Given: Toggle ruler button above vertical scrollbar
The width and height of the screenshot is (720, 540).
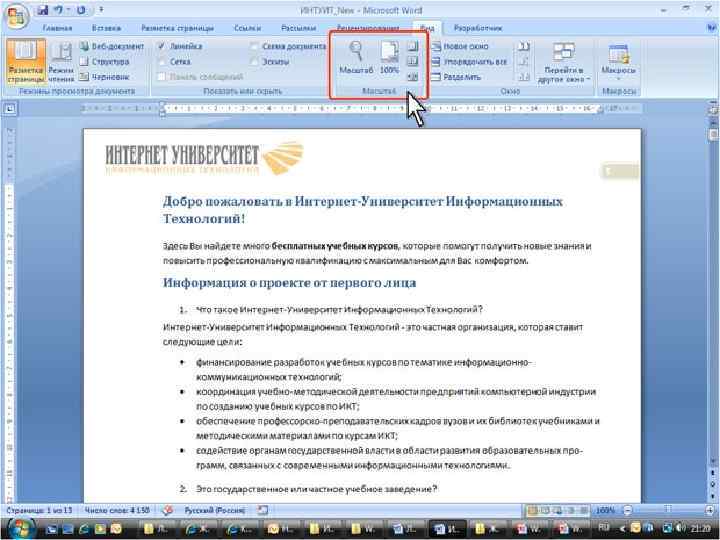Looking at the screenshot, I should tap(713, 110).
